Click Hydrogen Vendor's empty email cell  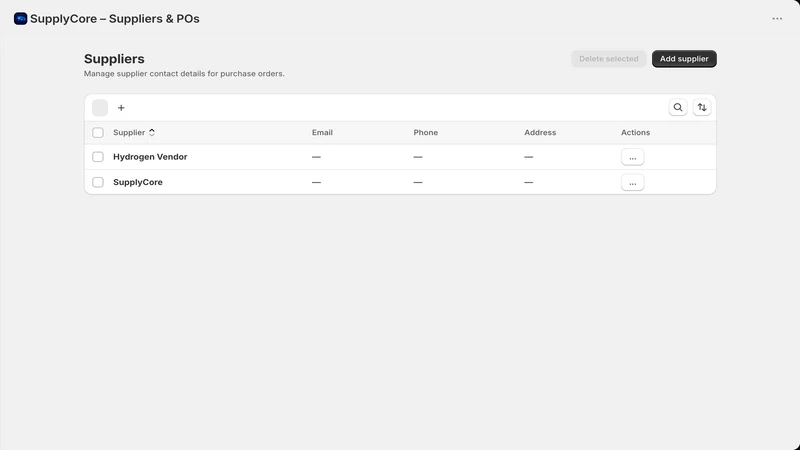click(x=316, y=157)
